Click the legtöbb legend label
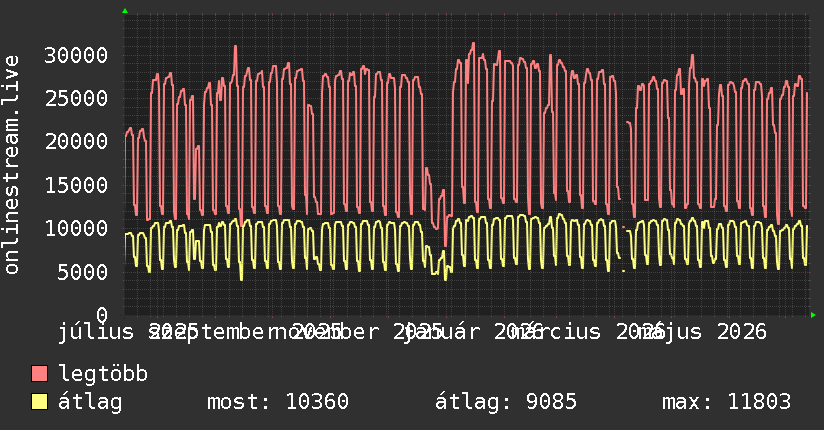 (x=103, y=373)
